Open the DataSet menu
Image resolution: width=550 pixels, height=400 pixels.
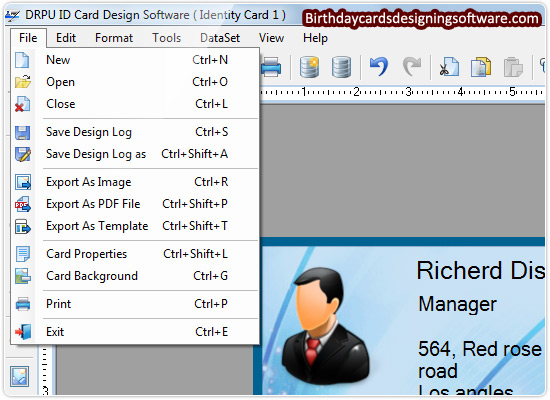(x=220, y=38)
